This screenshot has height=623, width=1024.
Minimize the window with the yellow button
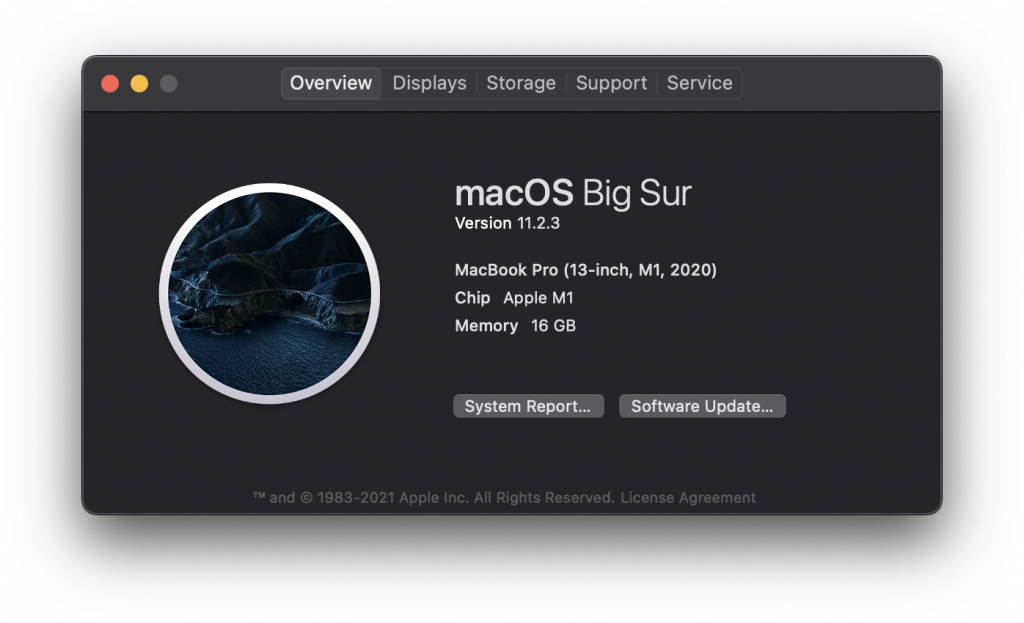[141, 84]
